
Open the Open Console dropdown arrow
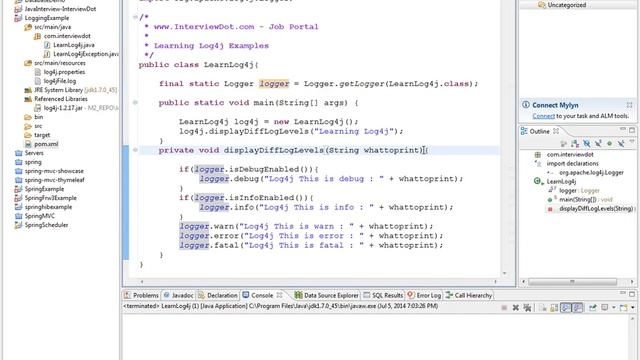(633, 307)
